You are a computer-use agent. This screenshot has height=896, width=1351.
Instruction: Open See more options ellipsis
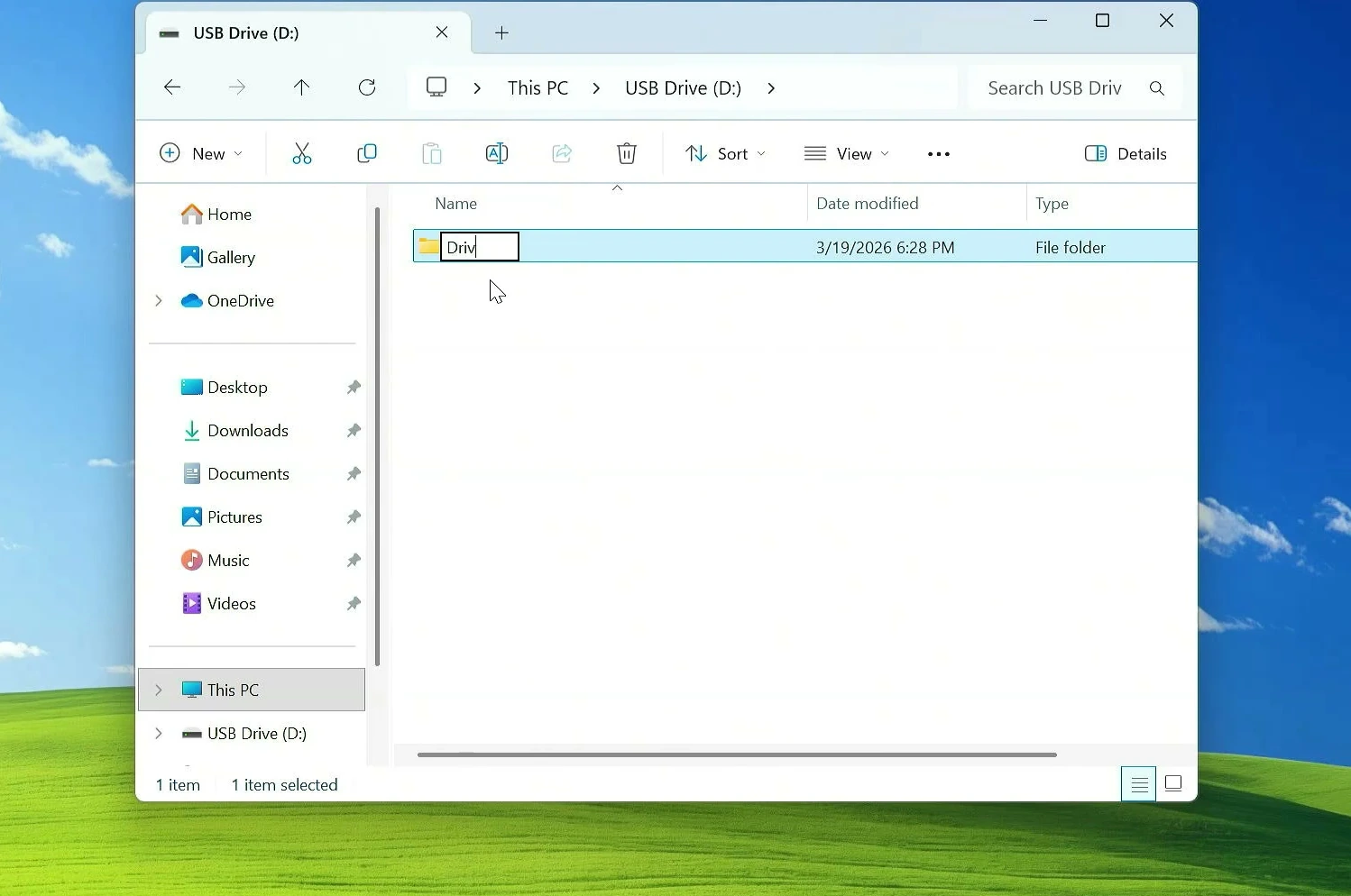click(x=939, y=154)
